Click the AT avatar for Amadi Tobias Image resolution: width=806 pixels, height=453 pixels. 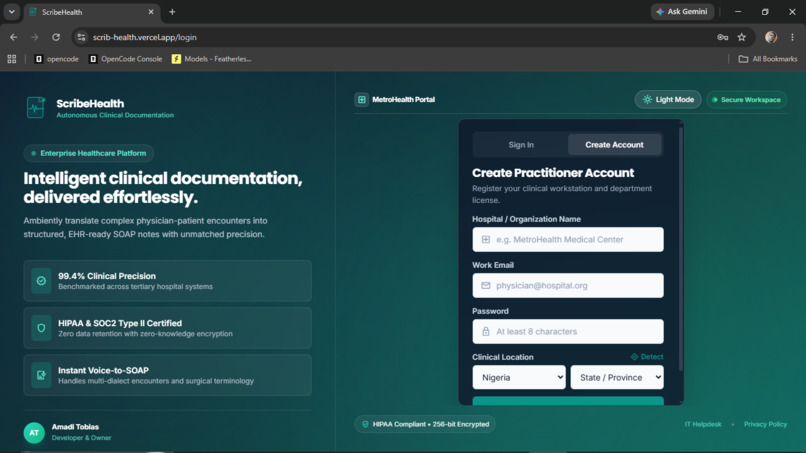pos(34,433)
